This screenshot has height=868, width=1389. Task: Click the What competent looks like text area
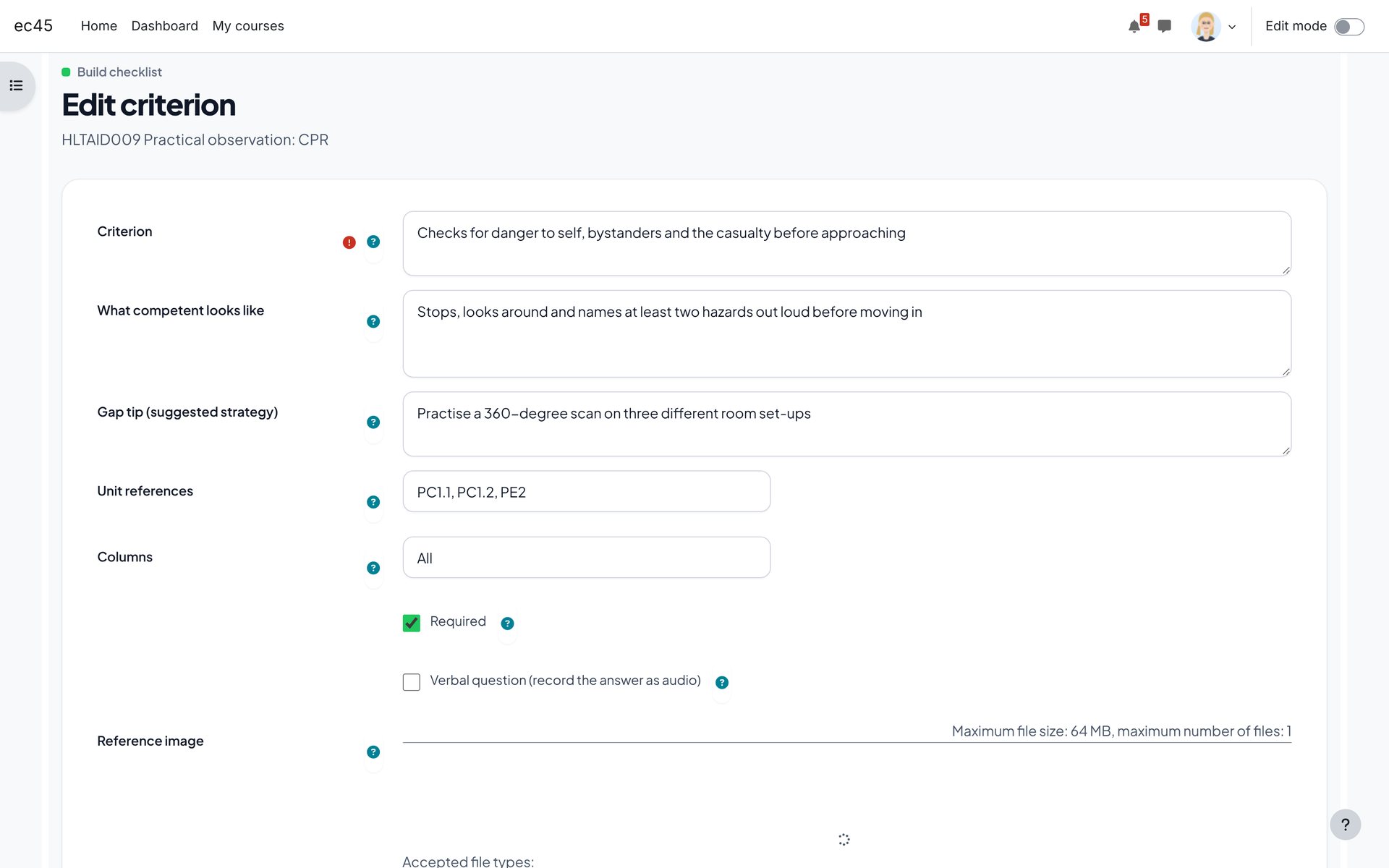tap(846, 333)
